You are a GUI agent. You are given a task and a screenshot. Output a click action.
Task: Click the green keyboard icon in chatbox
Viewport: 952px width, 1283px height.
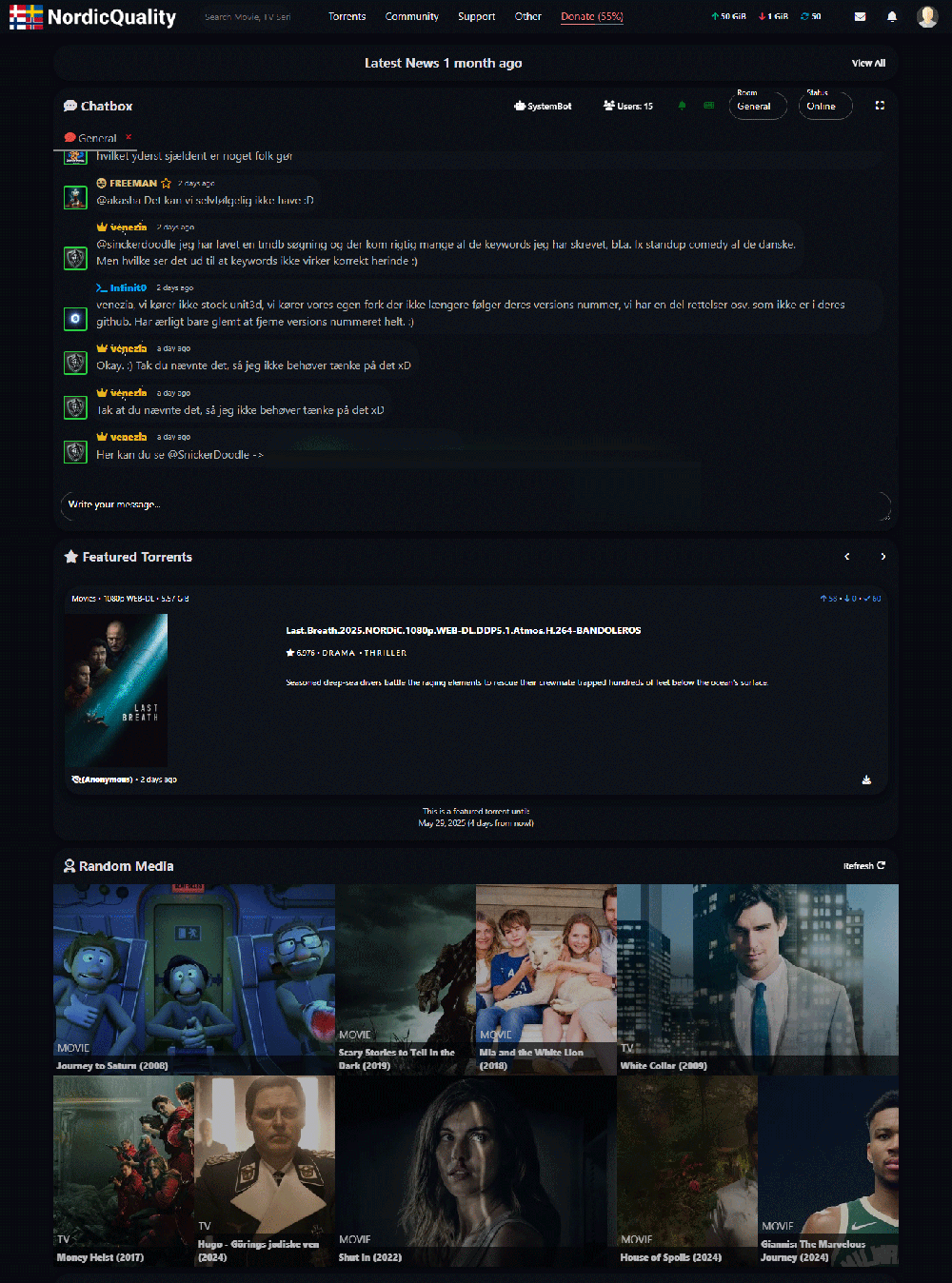(x=708, y=106)
